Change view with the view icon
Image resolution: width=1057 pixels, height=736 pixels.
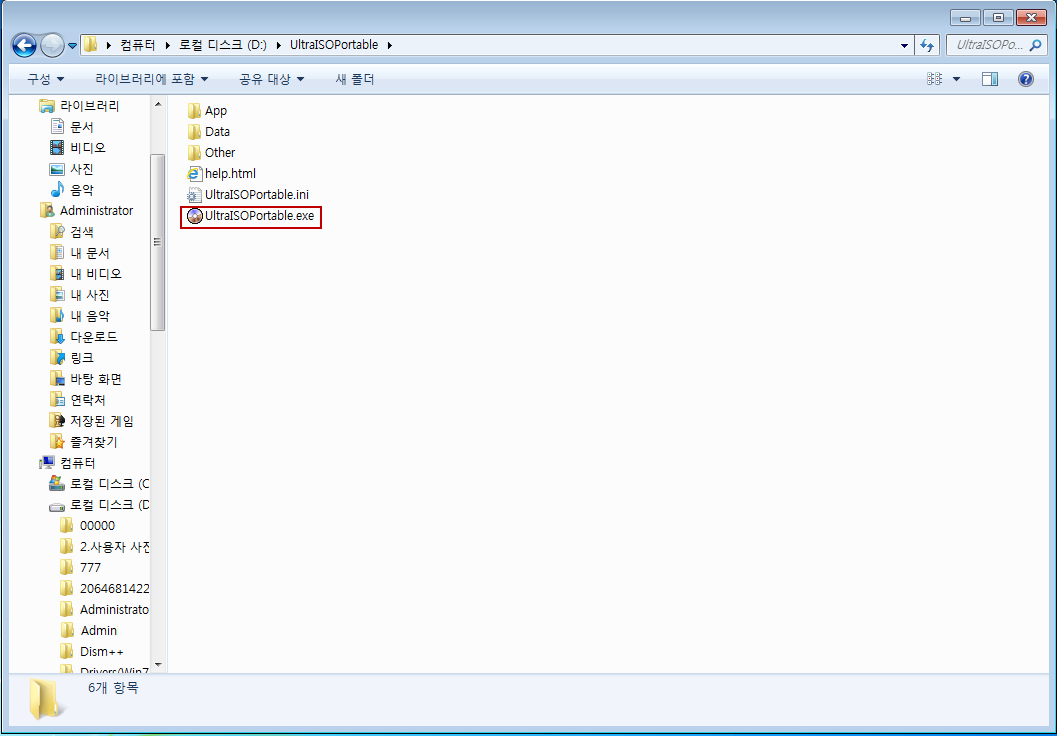click(934, 80)
